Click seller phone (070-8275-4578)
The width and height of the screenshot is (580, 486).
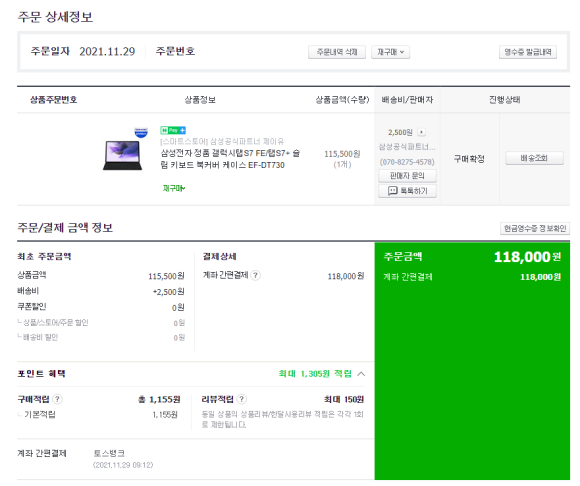click(x=407, y=162)
